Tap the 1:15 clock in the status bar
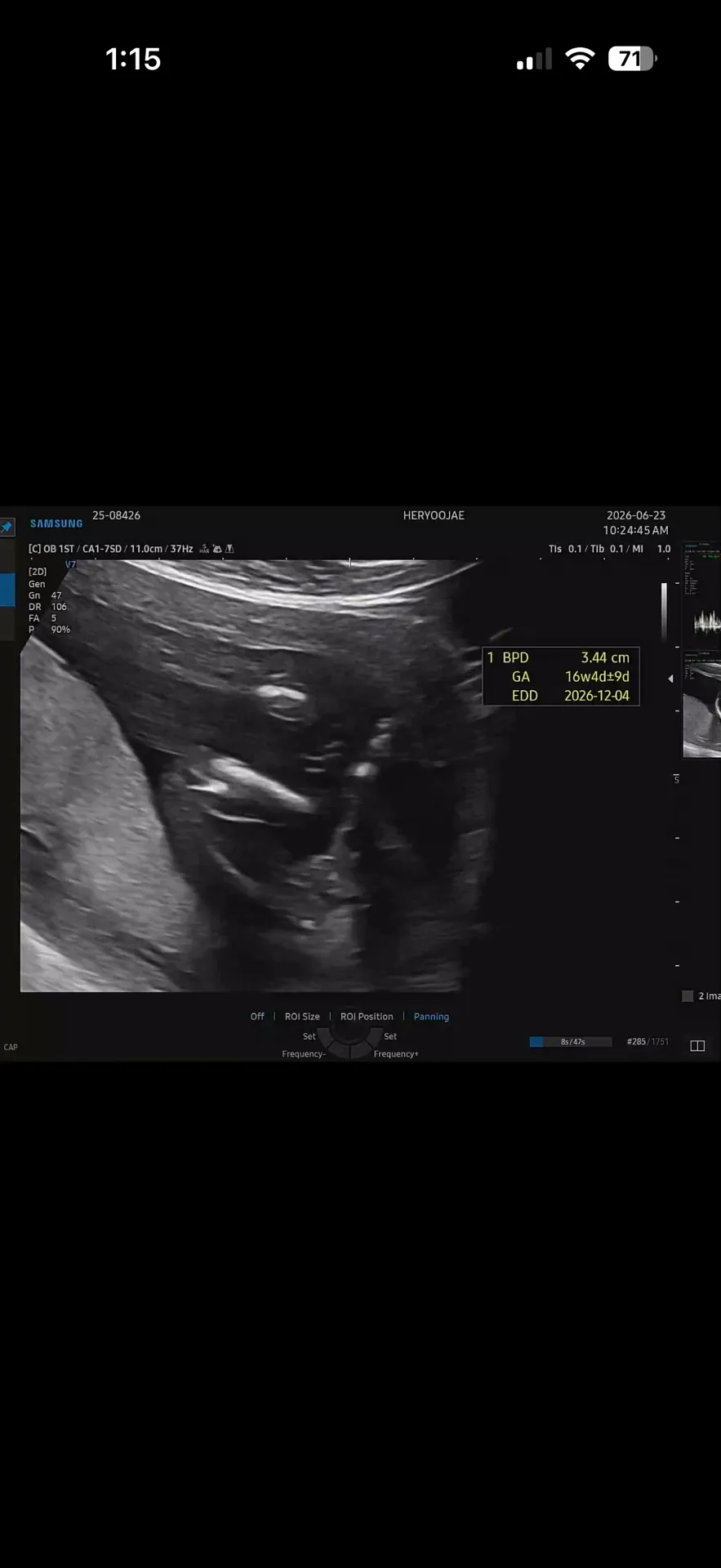Image resolution: width=721 pixels, height=1568 pixels. pos(133,59)
